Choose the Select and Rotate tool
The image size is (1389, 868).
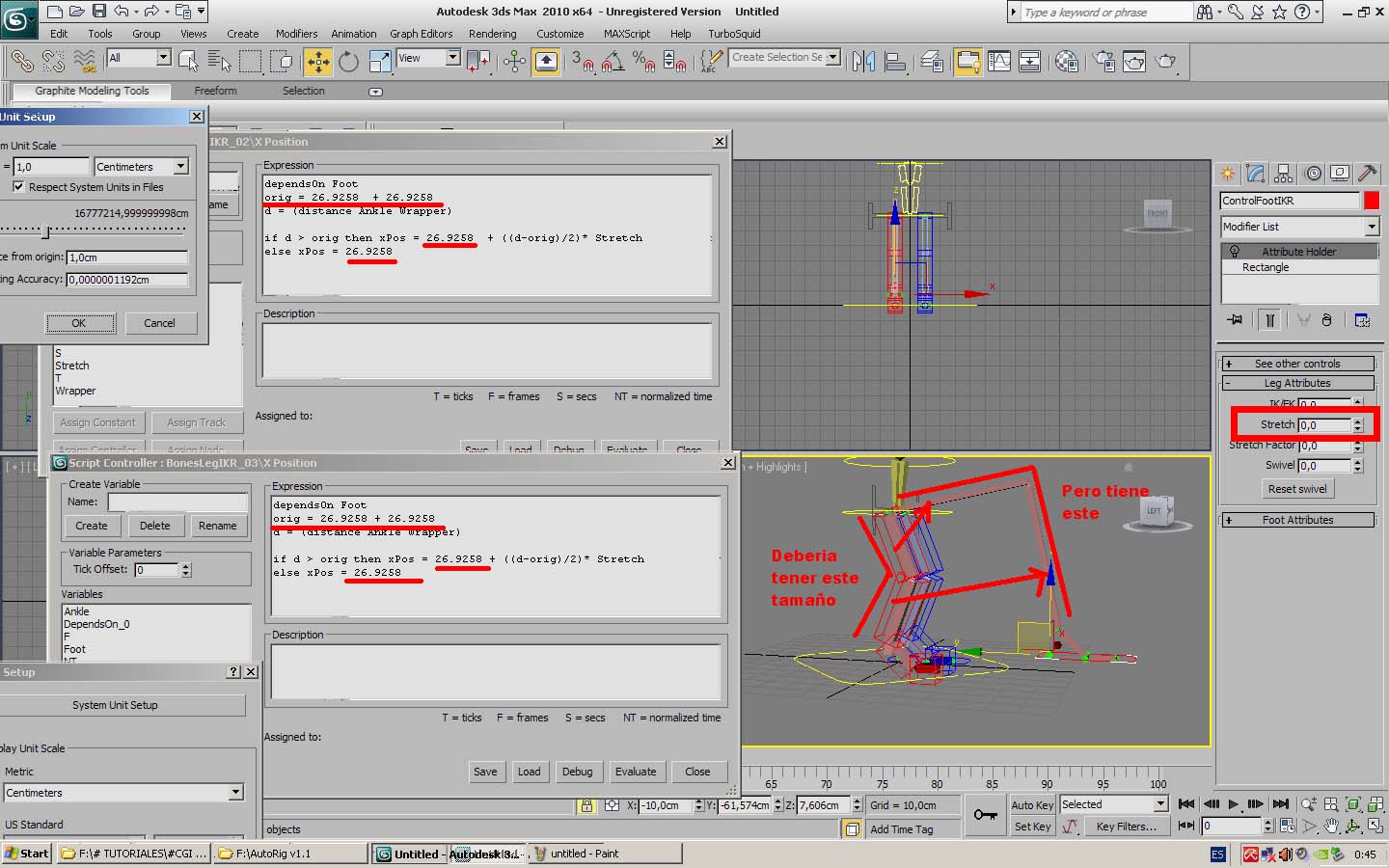coord(348,61)
